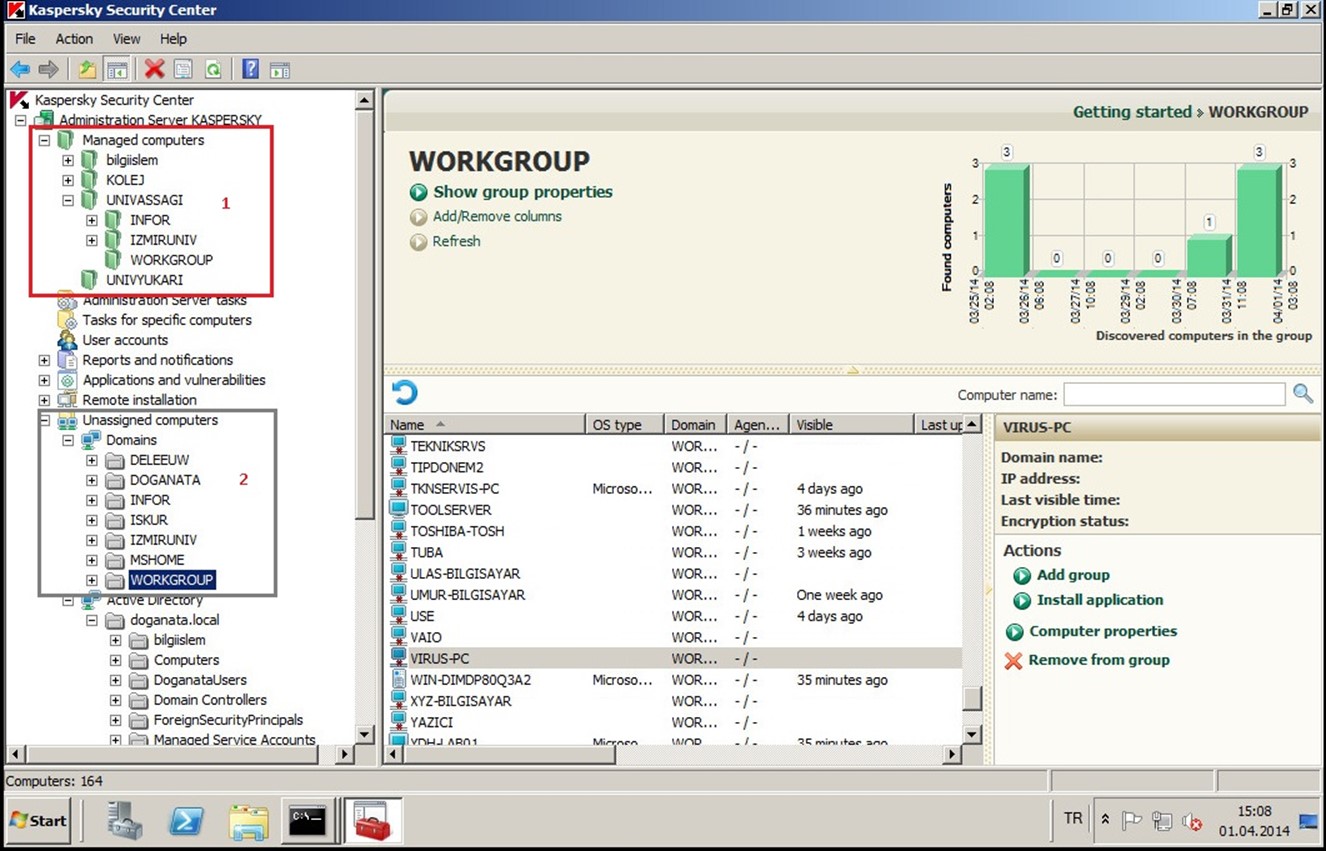The image size is (1326, 851).
Task: Click Add group in Actions pane
Action: [x=1073, y=575]
